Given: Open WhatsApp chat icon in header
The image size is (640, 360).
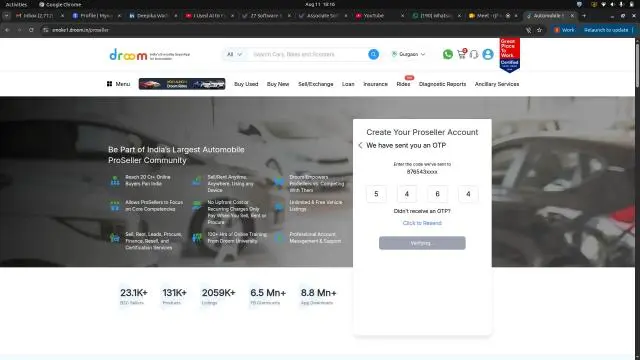Looking at the screenshot, I should (448, 54).
